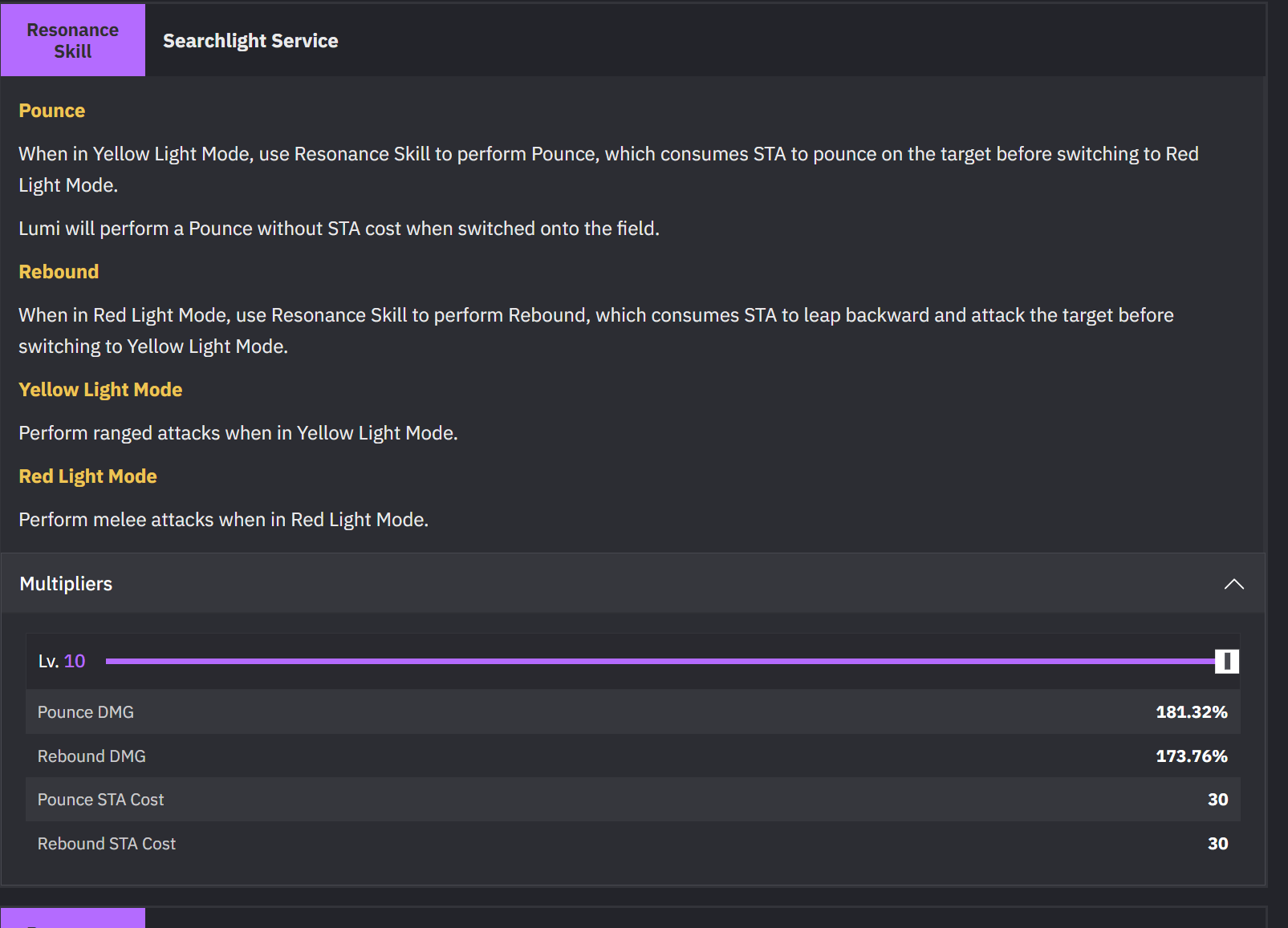The width and height of the screenshot is (1288, 928).
Task: Select the Pounce STA Cost row
Action: [x=632, y=800]
